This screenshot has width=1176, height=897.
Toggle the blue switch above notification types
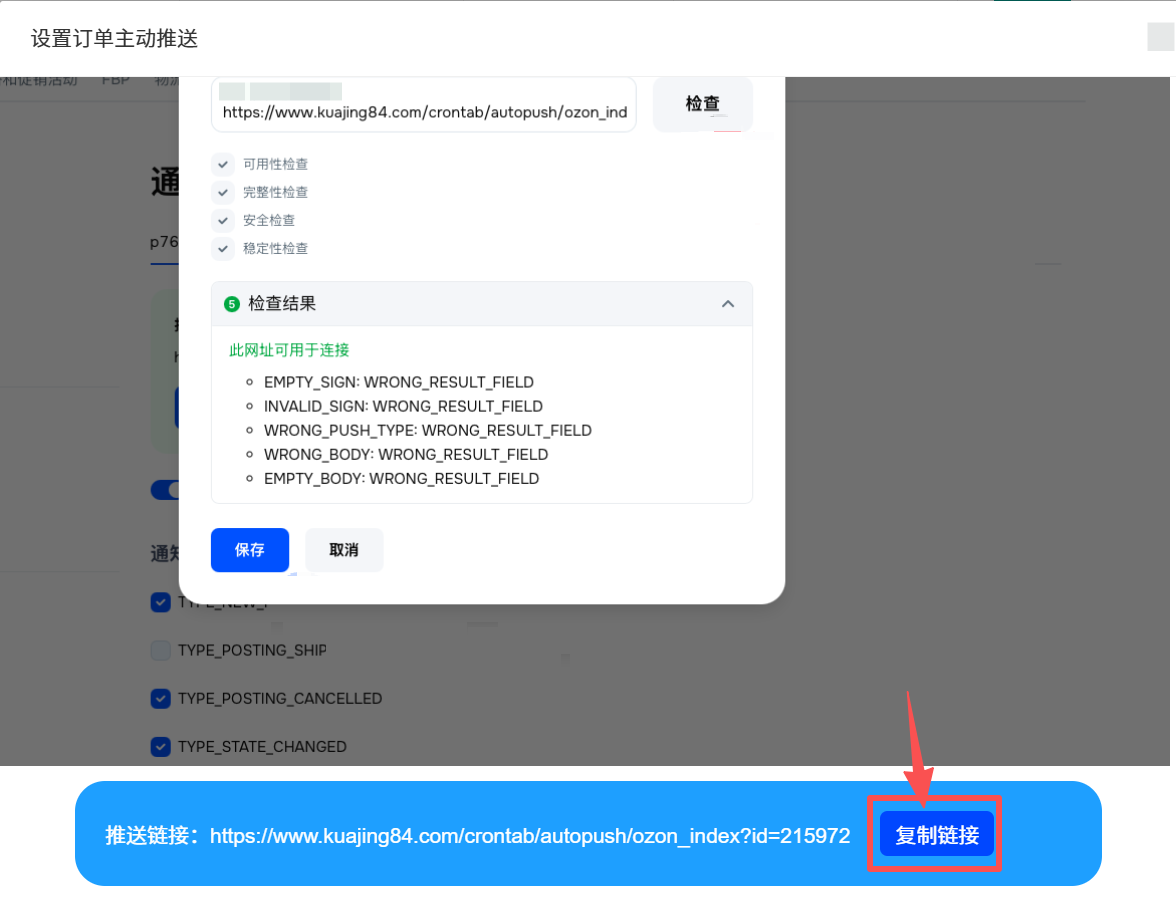click(x=165, y=490)
